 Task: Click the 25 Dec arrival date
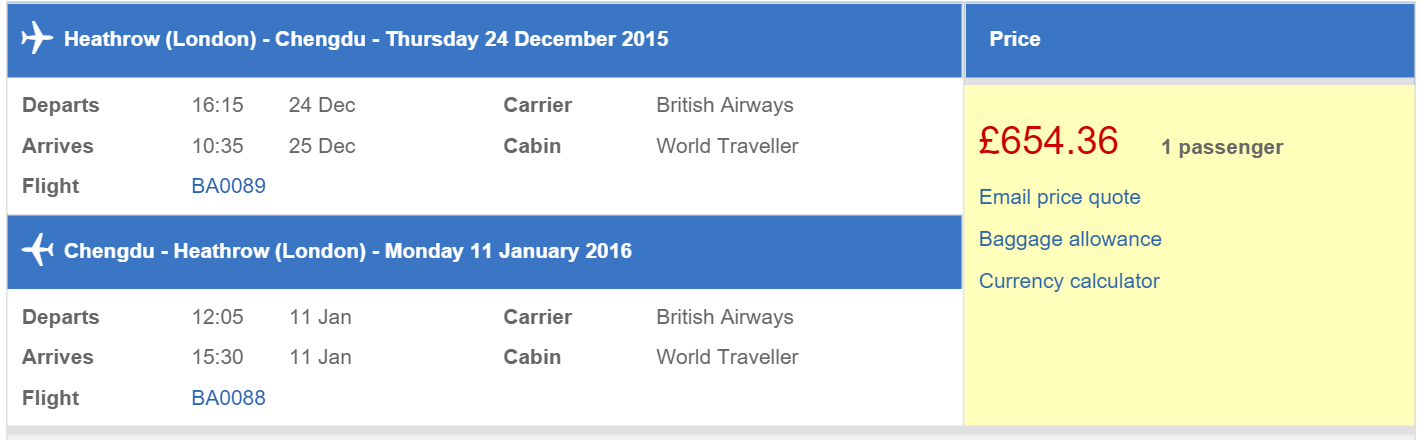322,146
